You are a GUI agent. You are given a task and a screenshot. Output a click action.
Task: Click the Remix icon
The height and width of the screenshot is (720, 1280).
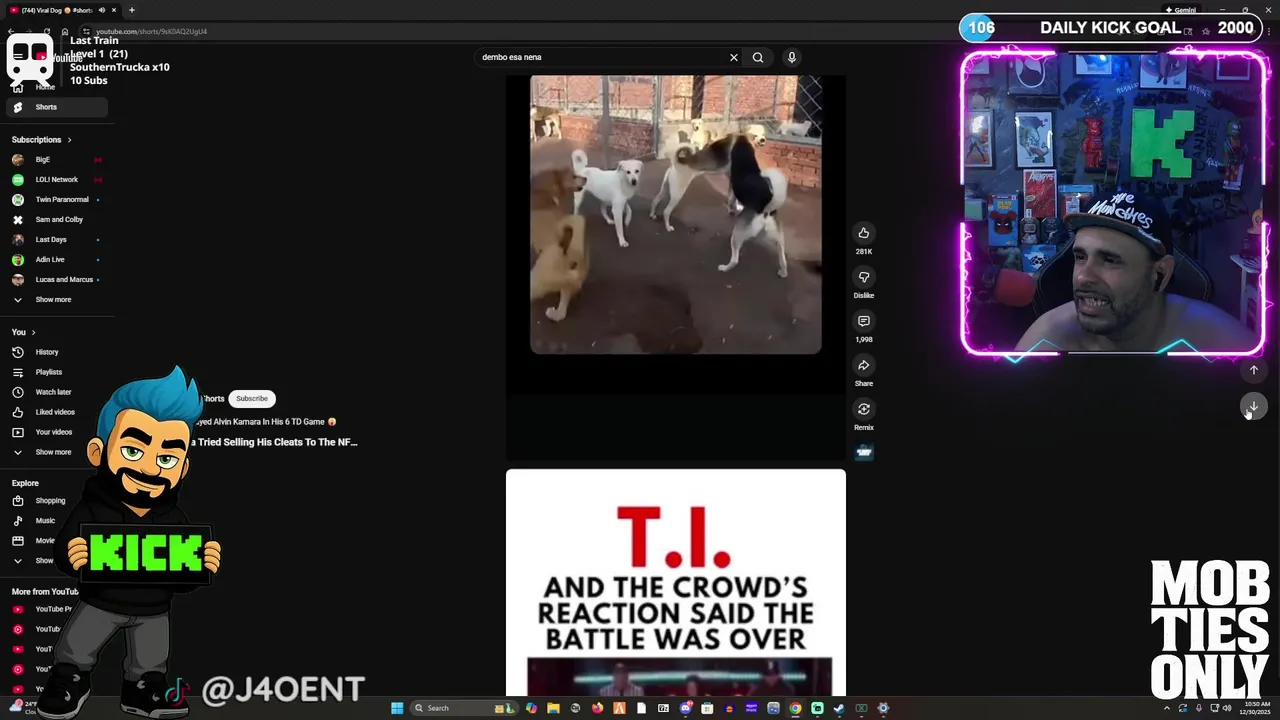click(x=863, y=409)
